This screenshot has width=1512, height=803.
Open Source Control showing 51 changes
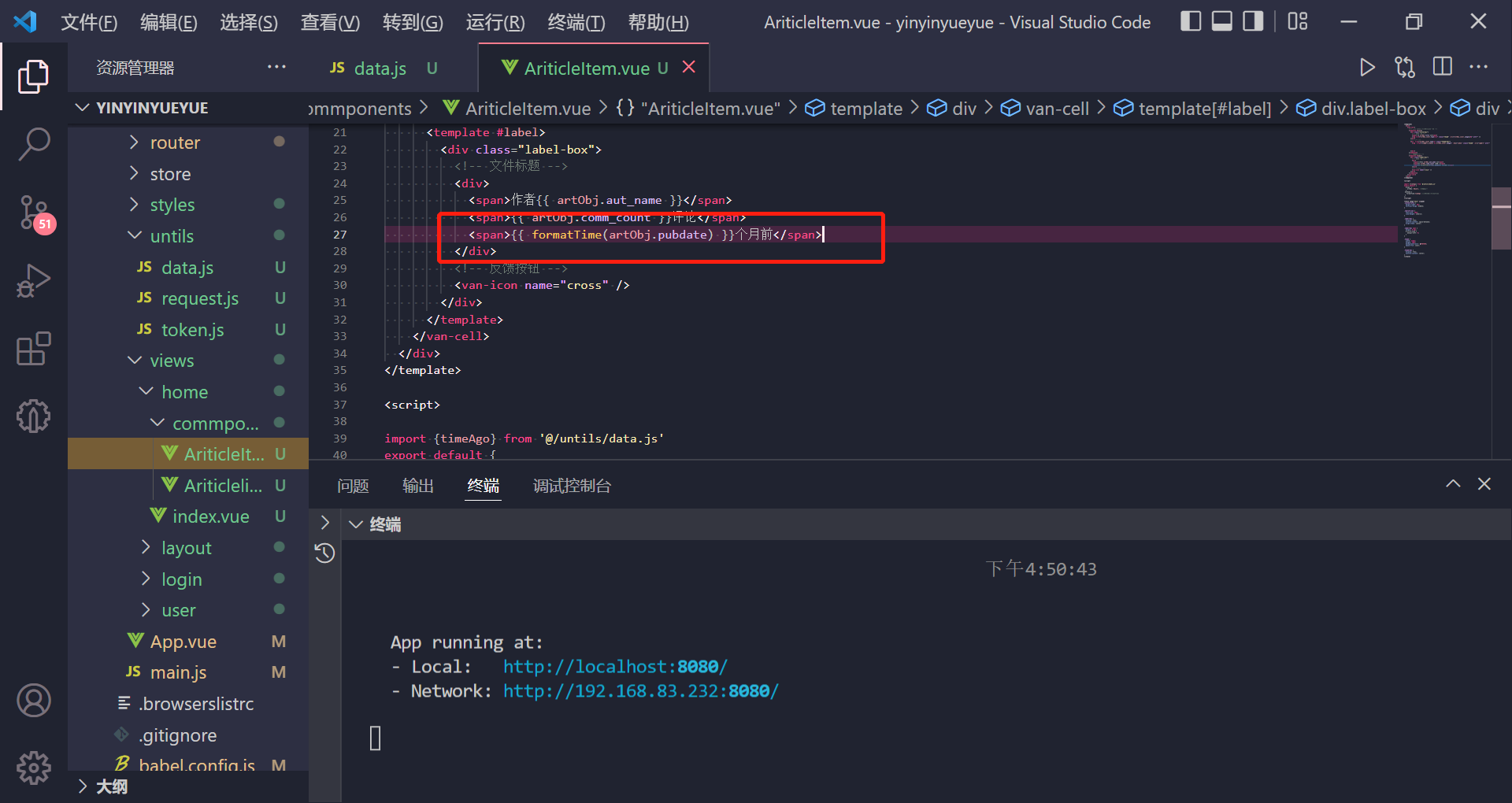pos(33,213)
